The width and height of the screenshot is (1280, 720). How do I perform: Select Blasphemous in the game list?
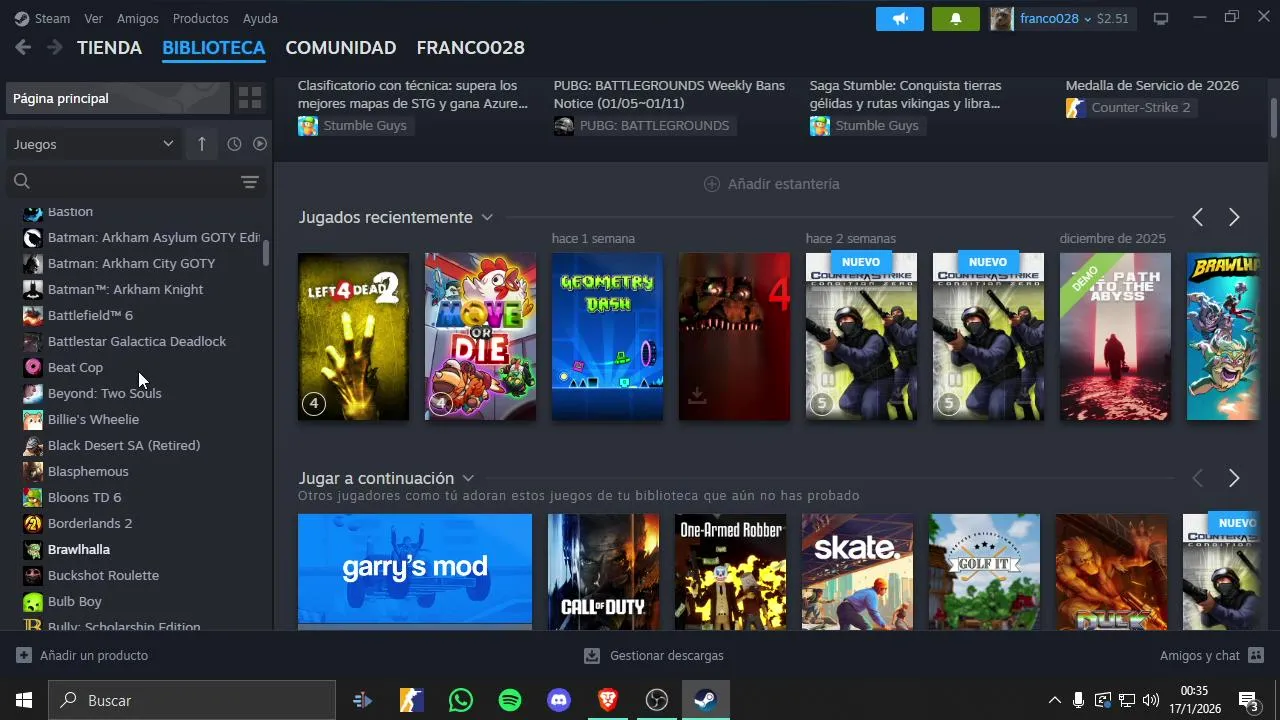[88, 471]
